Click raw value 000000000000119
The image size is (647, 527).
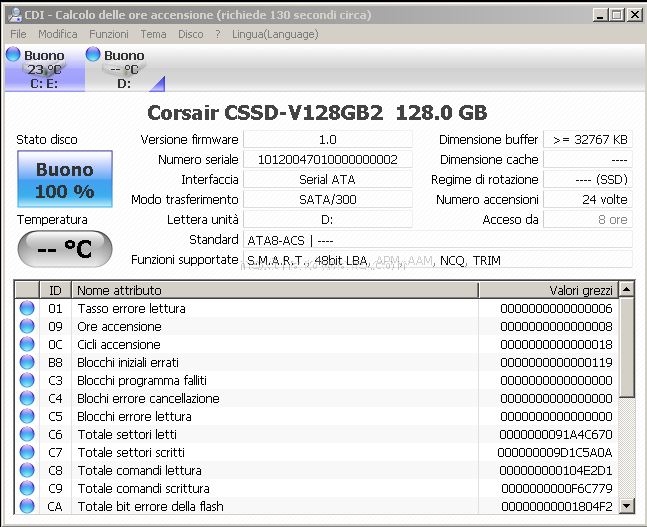[x=556, y=363]
